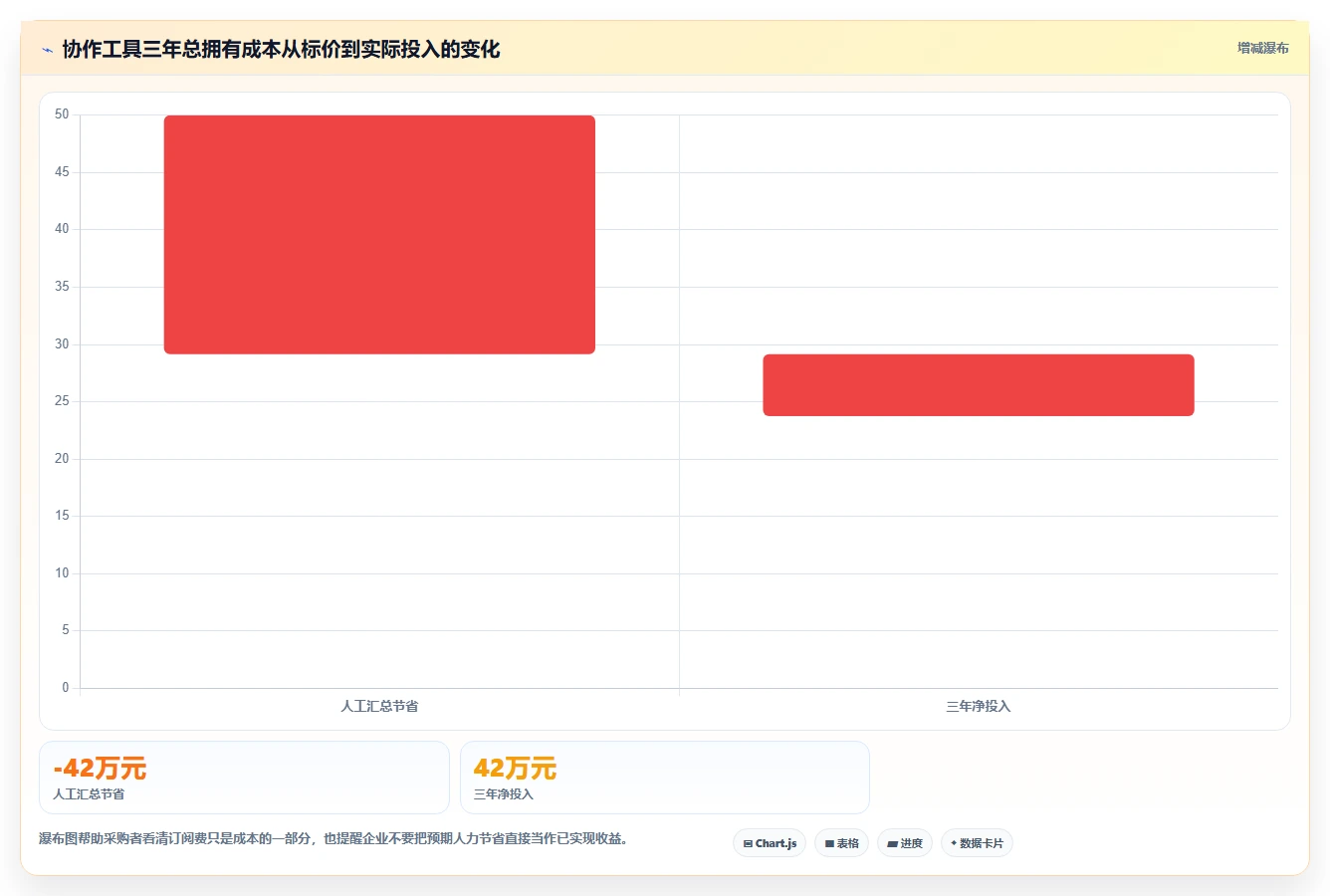This screenshot has height=896, width=1330.
Task: Click the 增减瀑布 label in the header
Action: point(1262,48)
